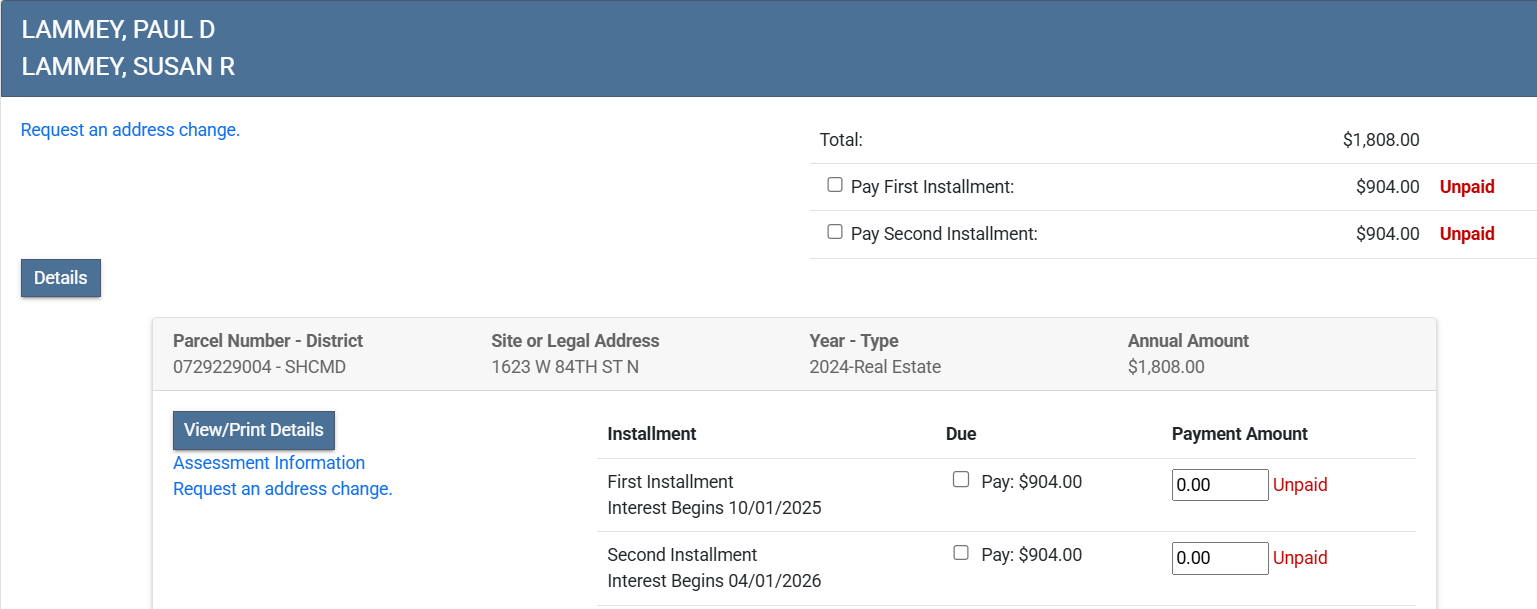This screenshot has width=1537, height=609.
Task: Click the top Request an address change link
Action: pos(130,130)
